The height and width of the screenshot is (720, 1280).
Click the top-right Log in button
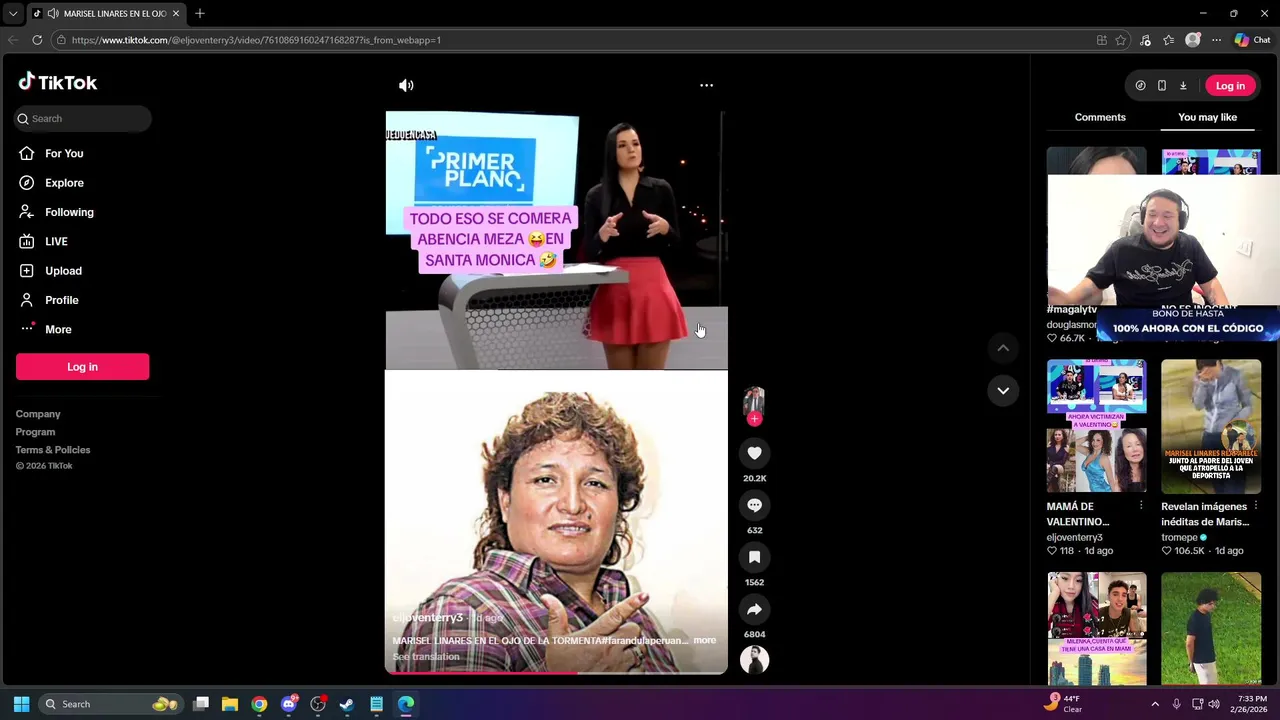(x=1230, y=86)
